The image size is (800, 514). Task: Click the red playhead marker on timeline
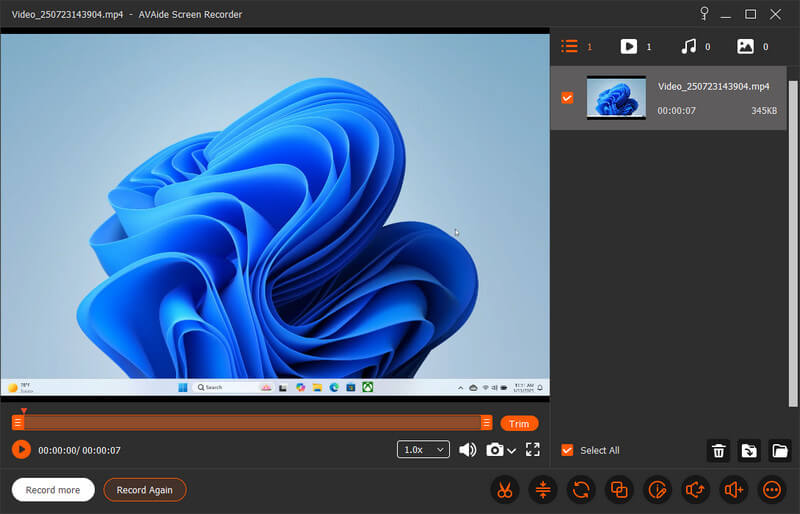[23, 411]
